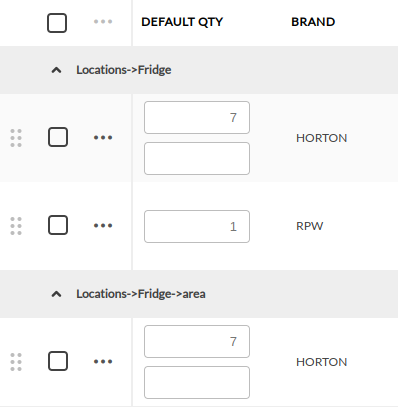Image resolution: width=398 pixels, height=407 pixels.
Task: Click drag handle of RPW row
Action: pyautogui.click(x=16, y=226)
